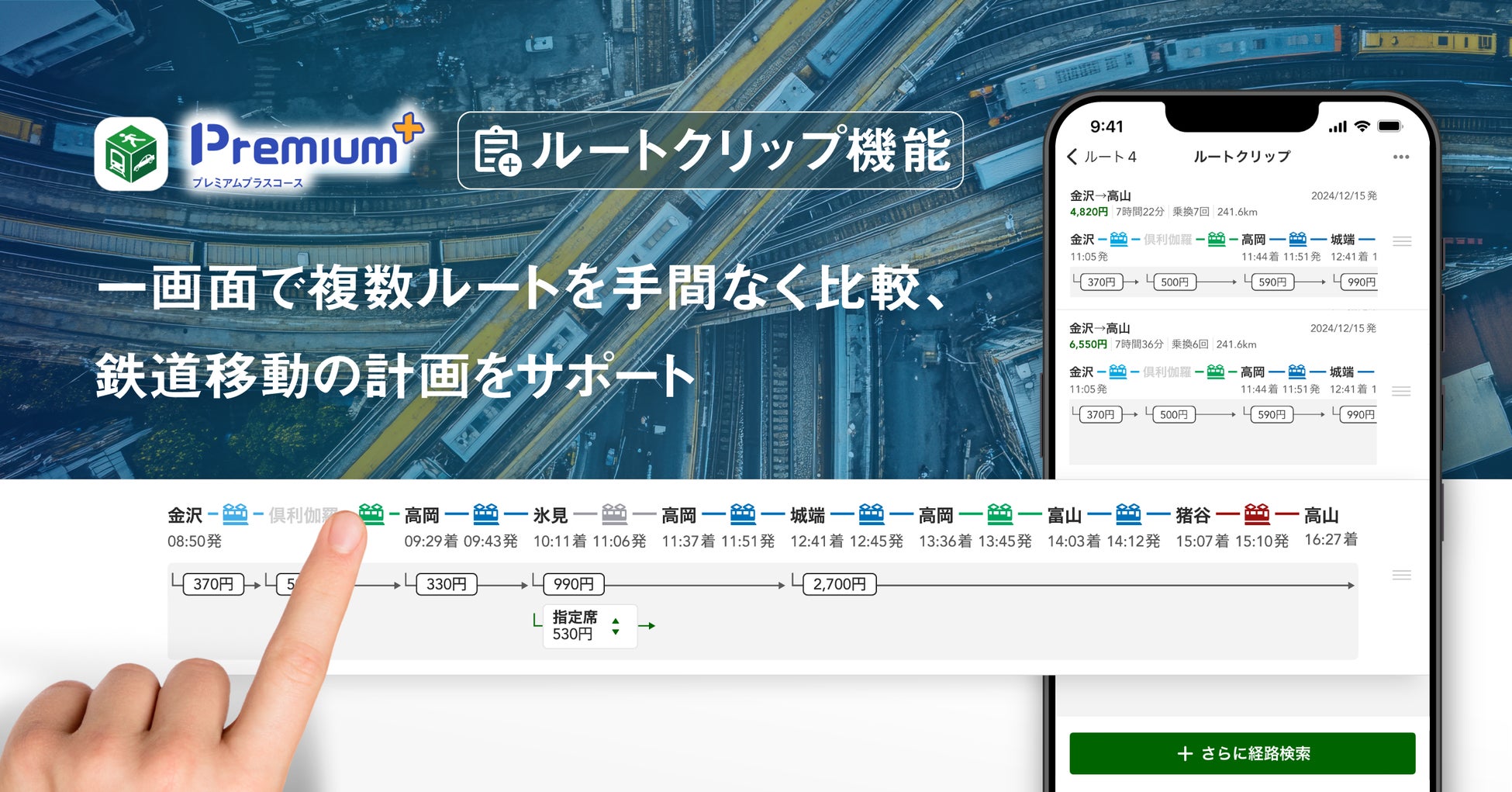Tap the 500円 fare box in 6,550円 card

pos(1174,415)
